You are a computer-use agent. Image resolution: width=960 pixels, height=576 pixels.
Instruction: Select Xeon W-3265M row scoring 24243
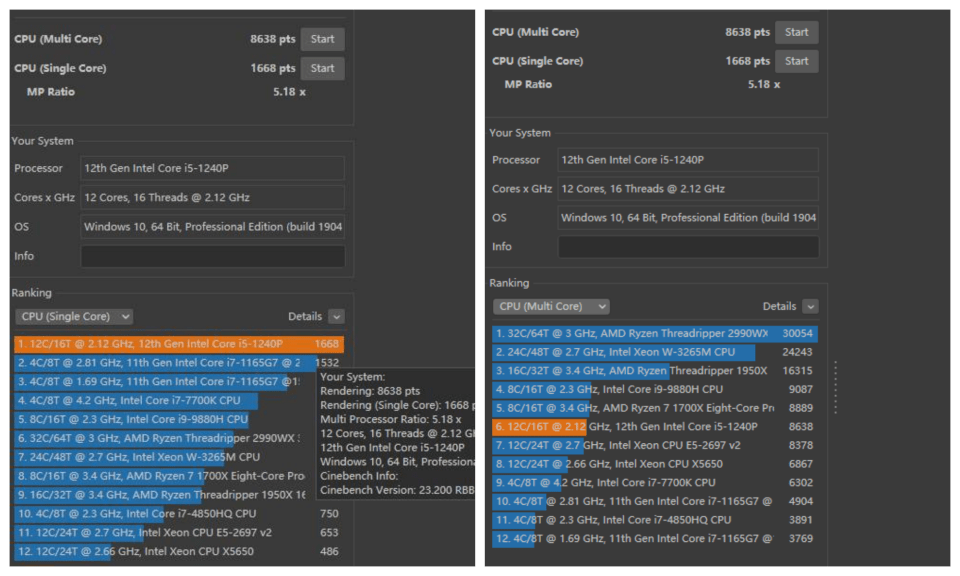(655, 353)
